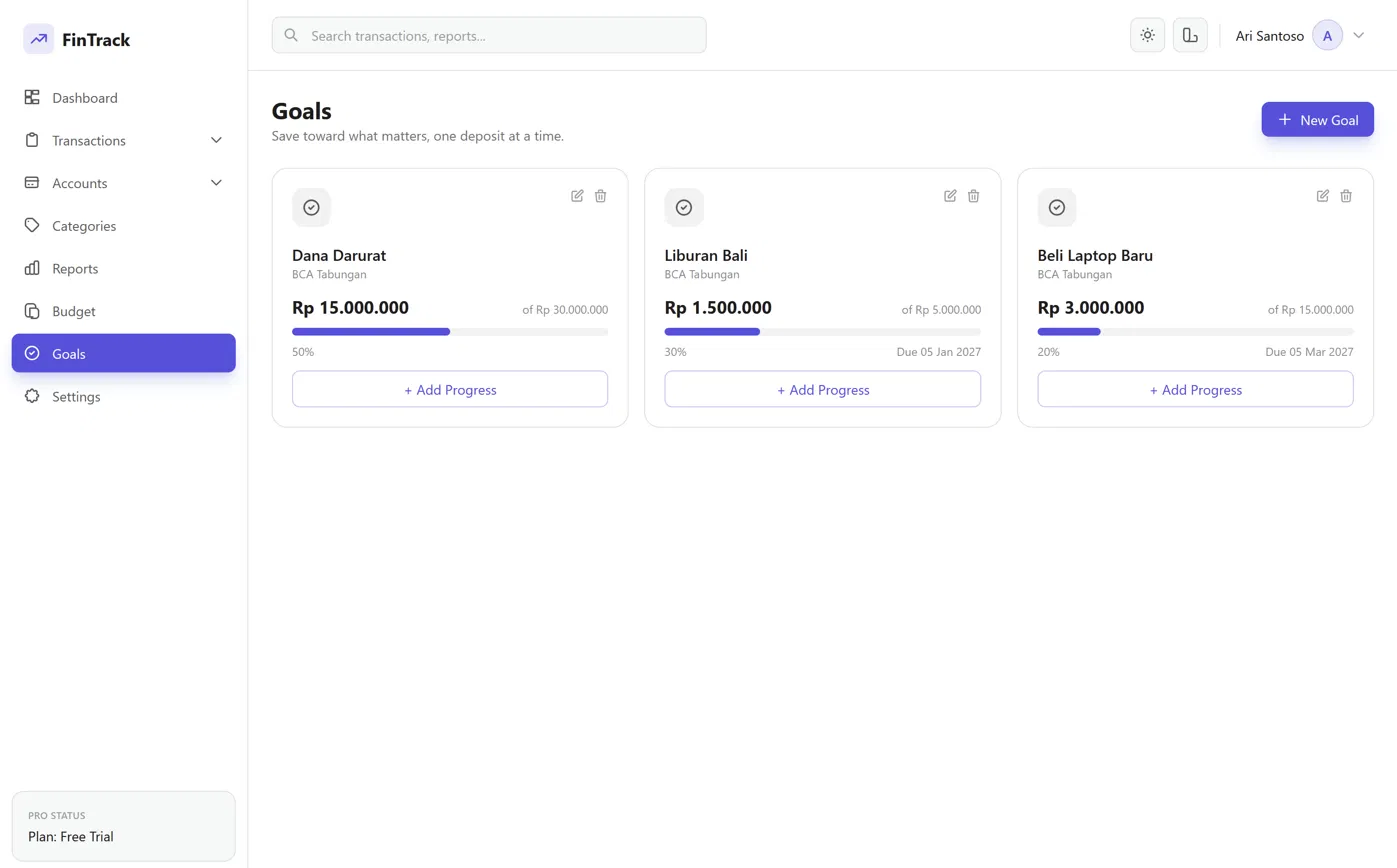Open Dashboard from the sidebar
Viewport: 1397px width, 868px height.
point(123,98)
